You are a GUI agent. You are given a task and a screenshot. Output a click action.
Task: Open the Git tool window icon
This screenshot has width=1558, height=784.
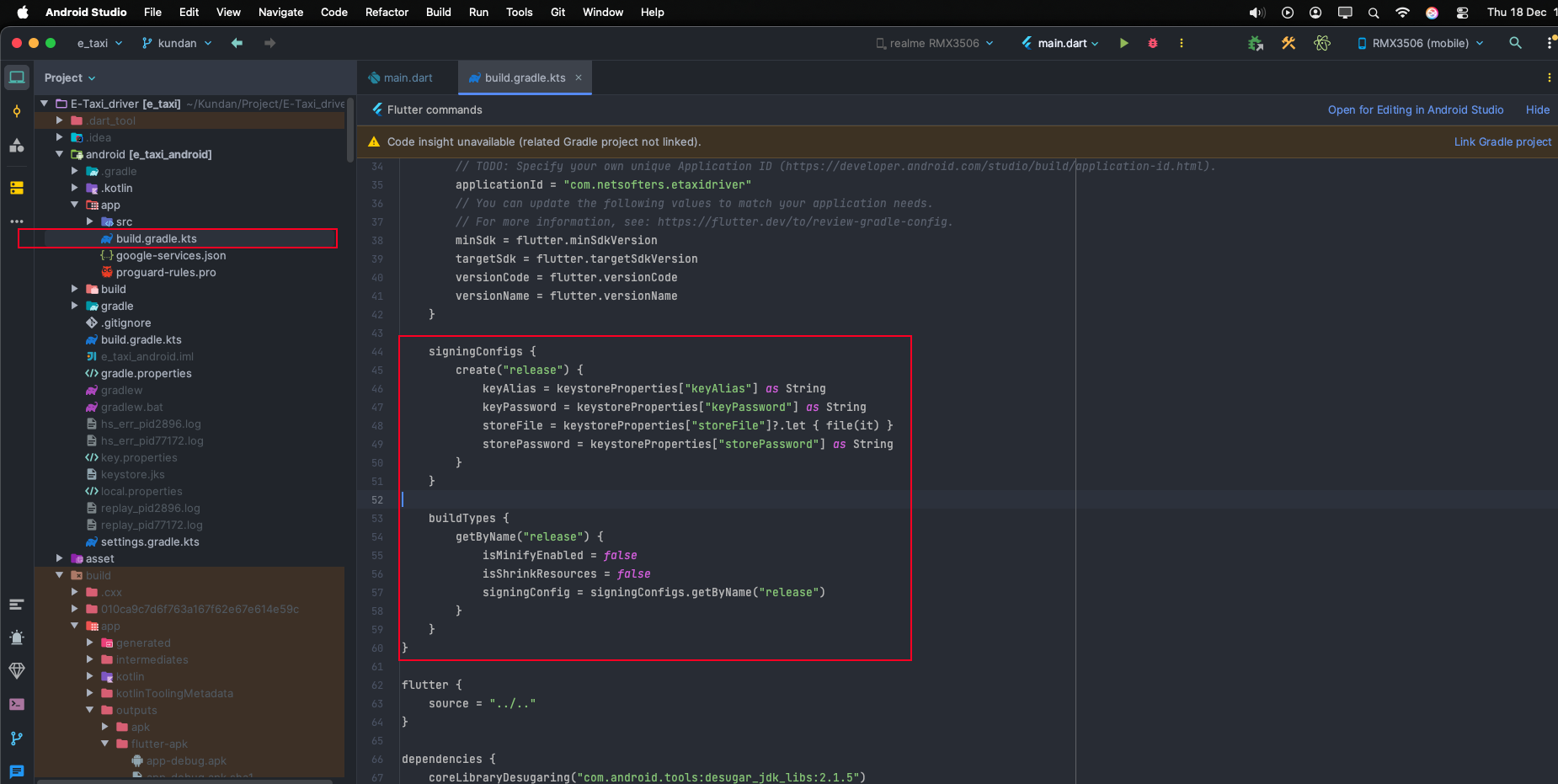(x=17, y=738)
